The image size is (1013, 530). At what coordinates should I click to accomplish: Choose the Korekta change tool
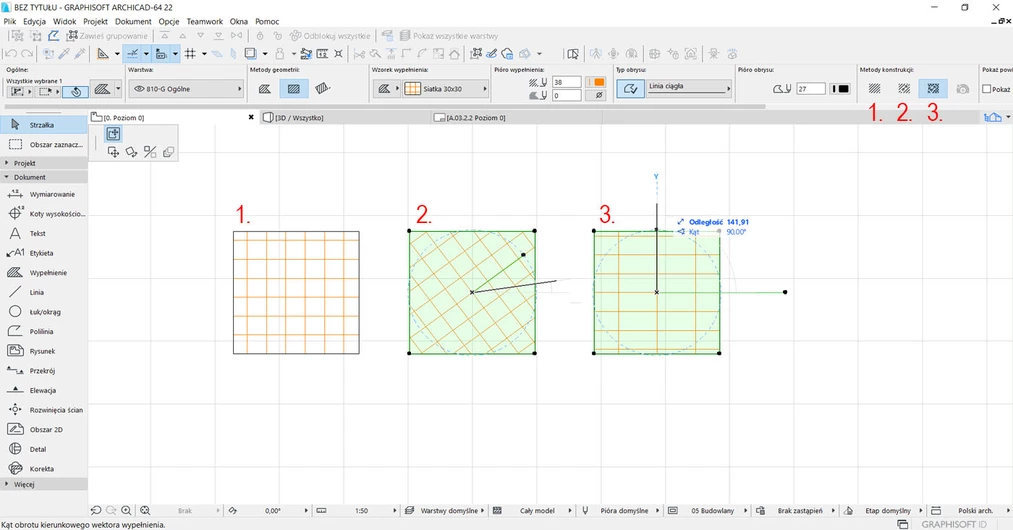(44, 469)
